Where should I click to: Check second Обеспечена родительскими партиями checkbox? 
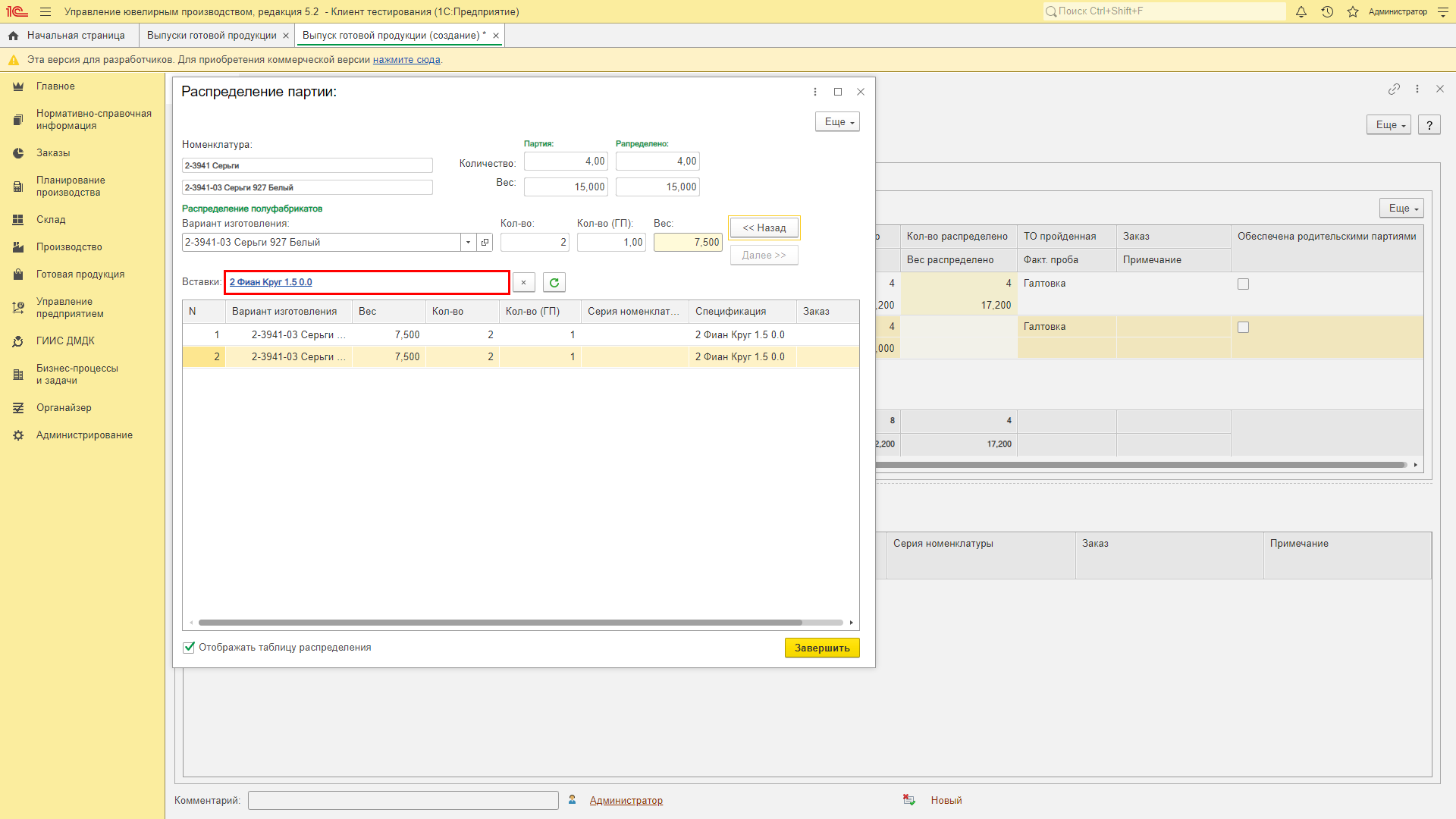coord(1243,328)
